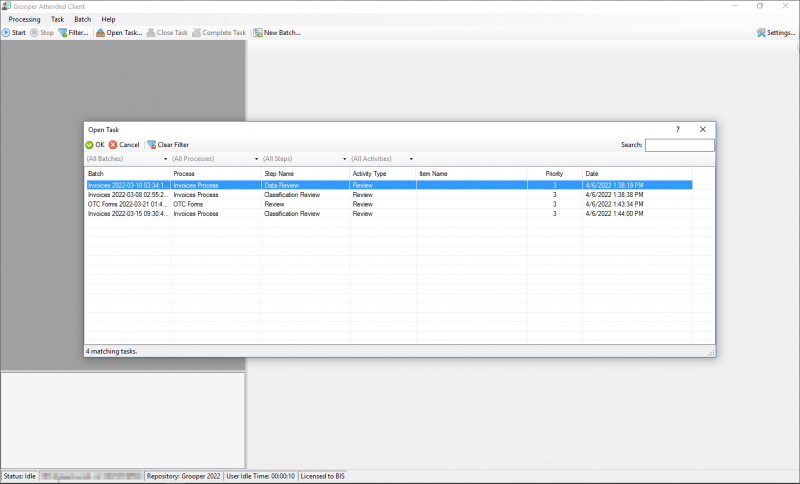
Task: Sort by Activity Type column header
Action: 383,174
